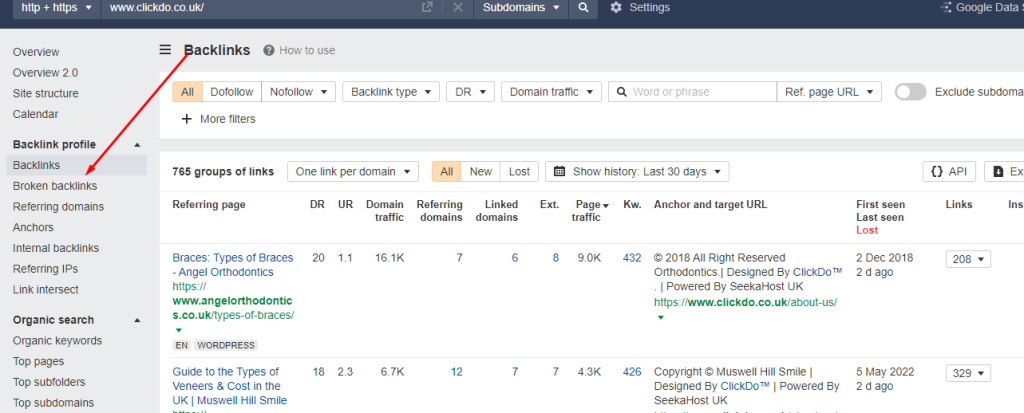Viewport: 1024px width, 413px height.
Task: Expand the clickdo.co.uk/about-us target URL arrow
Action: point(660,318)
